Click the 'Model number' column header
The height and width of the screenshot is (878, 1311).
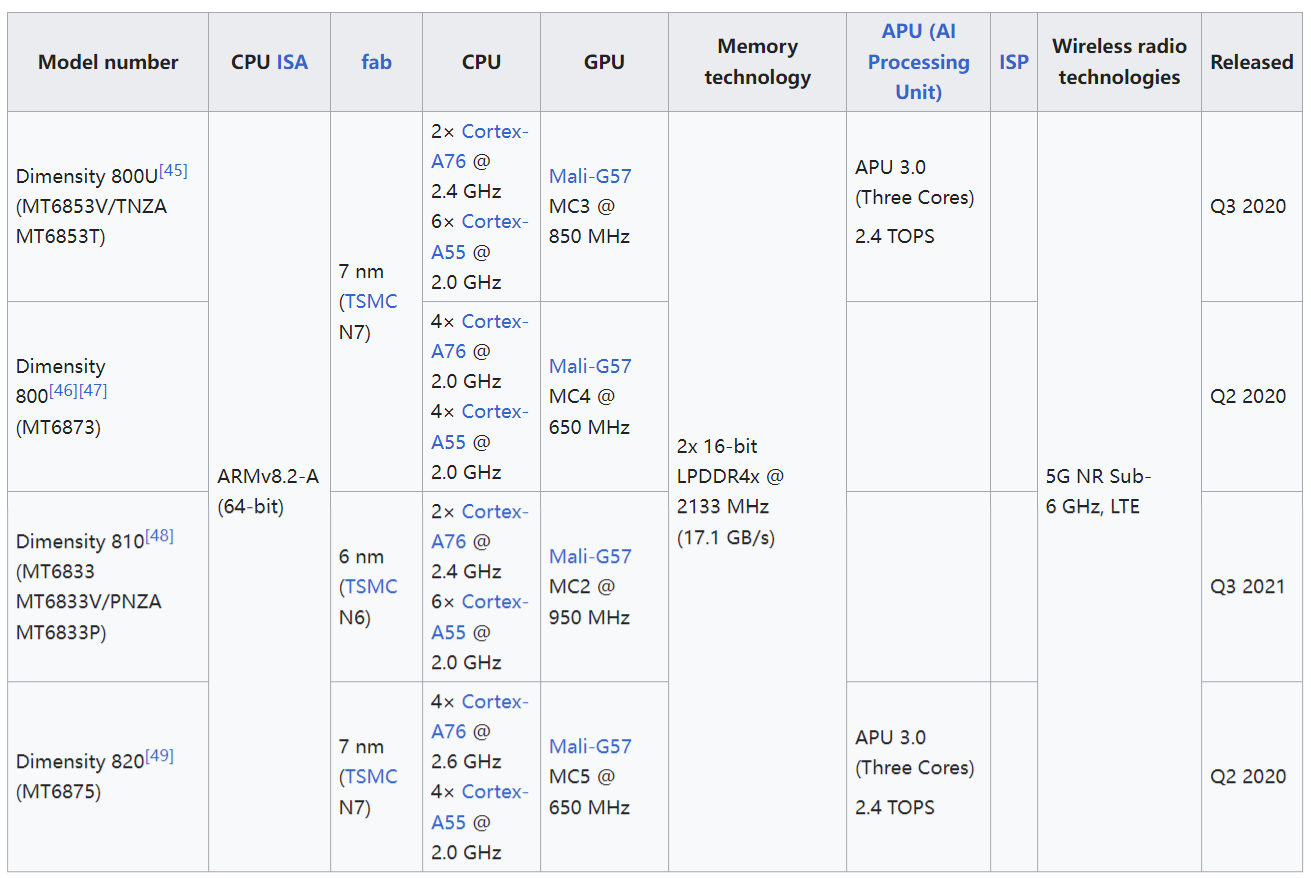[108, 62]
